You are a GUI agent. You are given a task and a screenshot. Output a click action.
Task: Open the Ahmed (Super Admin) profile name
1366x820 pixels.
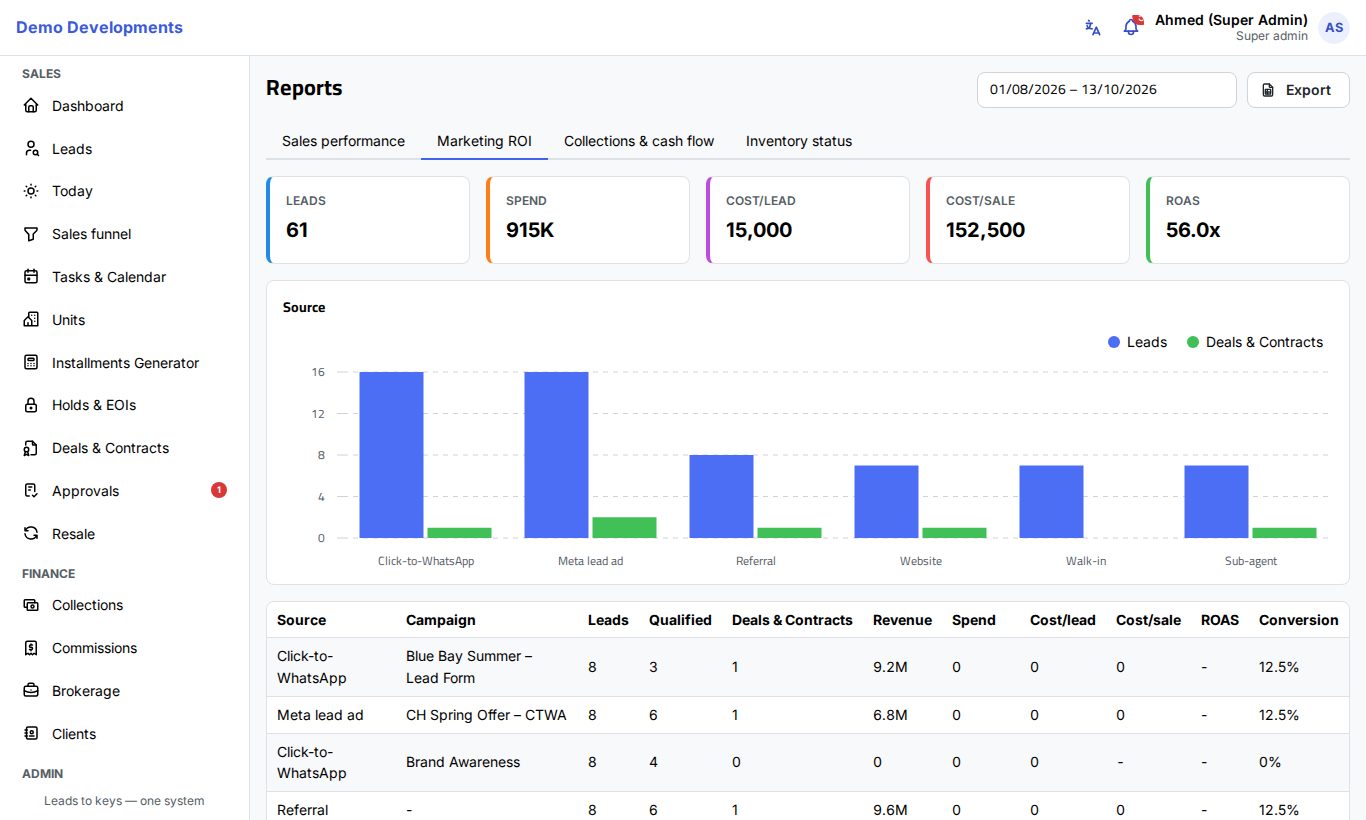pos(1231,20)
